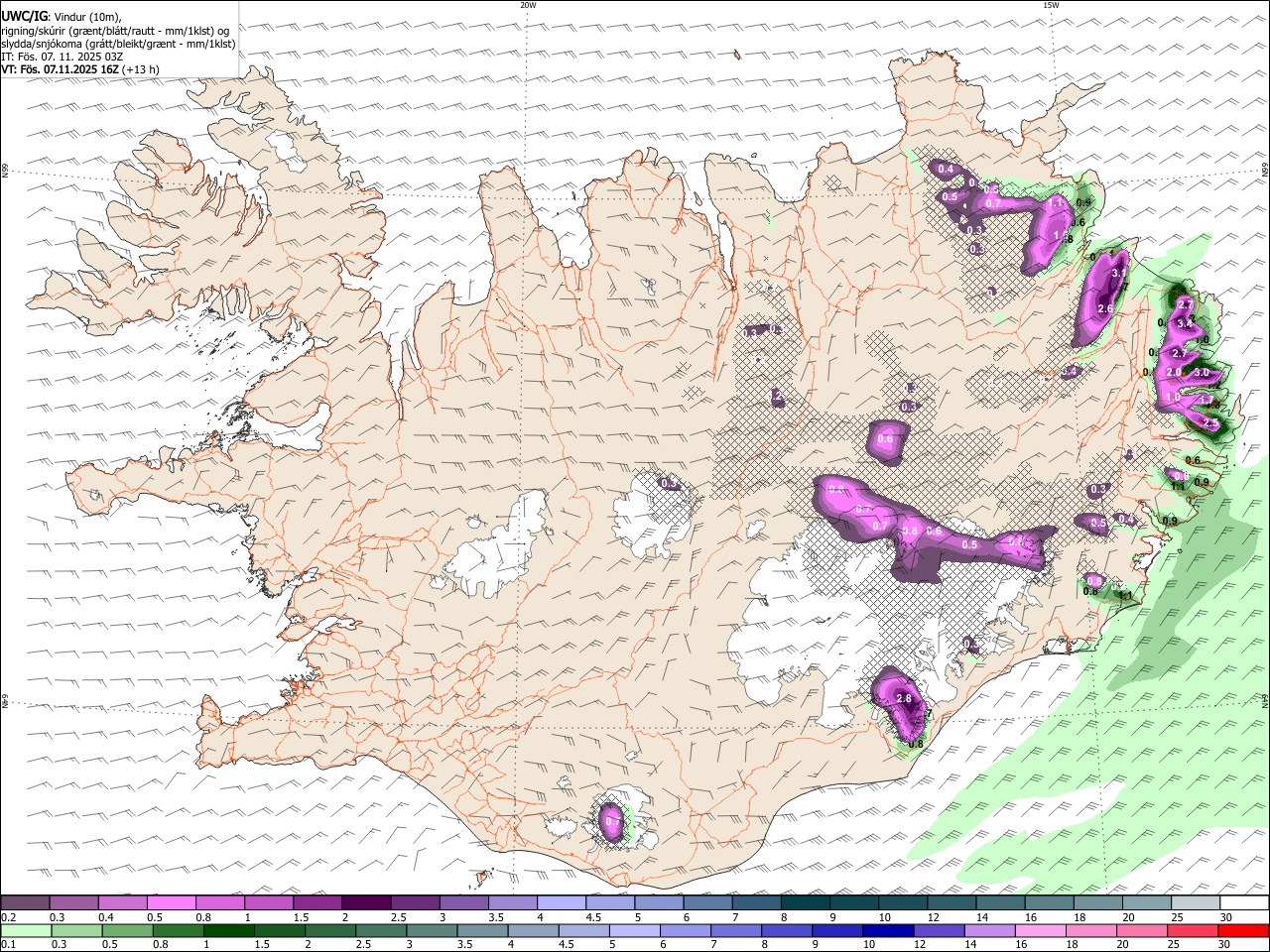
Task: Click the darkest purple swatch labeled 2 in top legend row
Action: [x=366, y=903]
